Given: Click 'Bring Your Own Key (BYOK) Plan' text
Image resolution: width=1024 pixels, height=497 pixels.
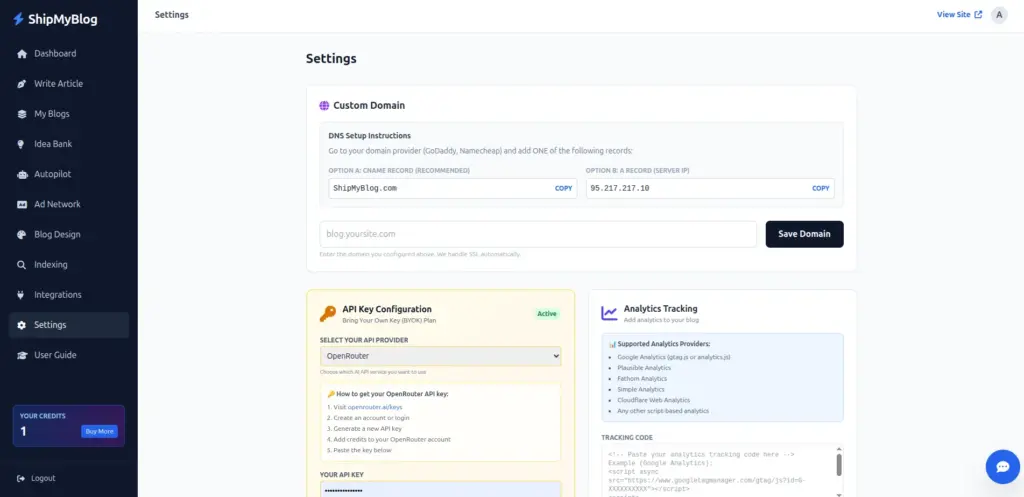Looking at the screenshot, I should 389,321.
